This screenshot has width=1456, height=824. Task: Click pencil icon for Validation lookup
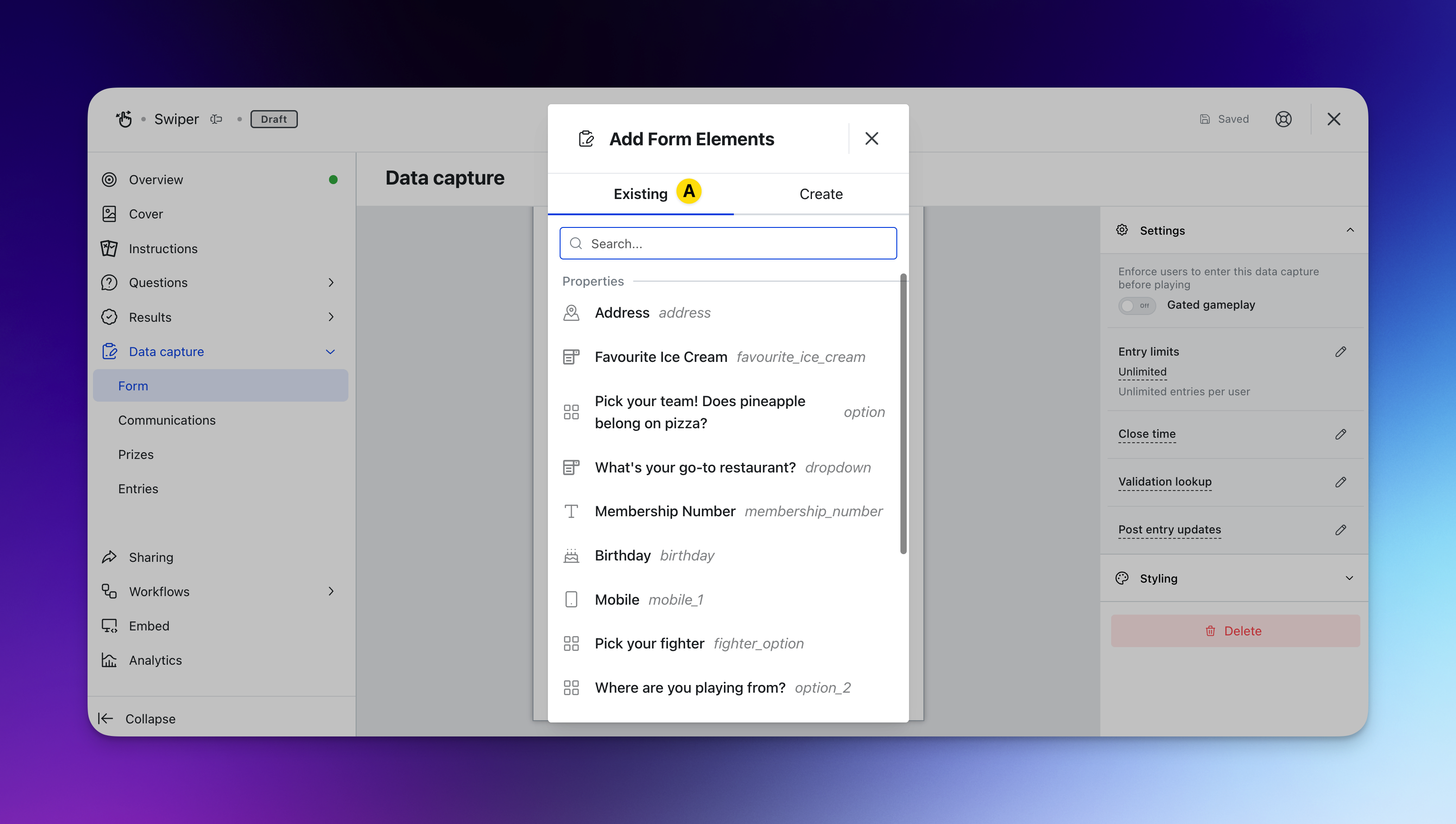1340,481
